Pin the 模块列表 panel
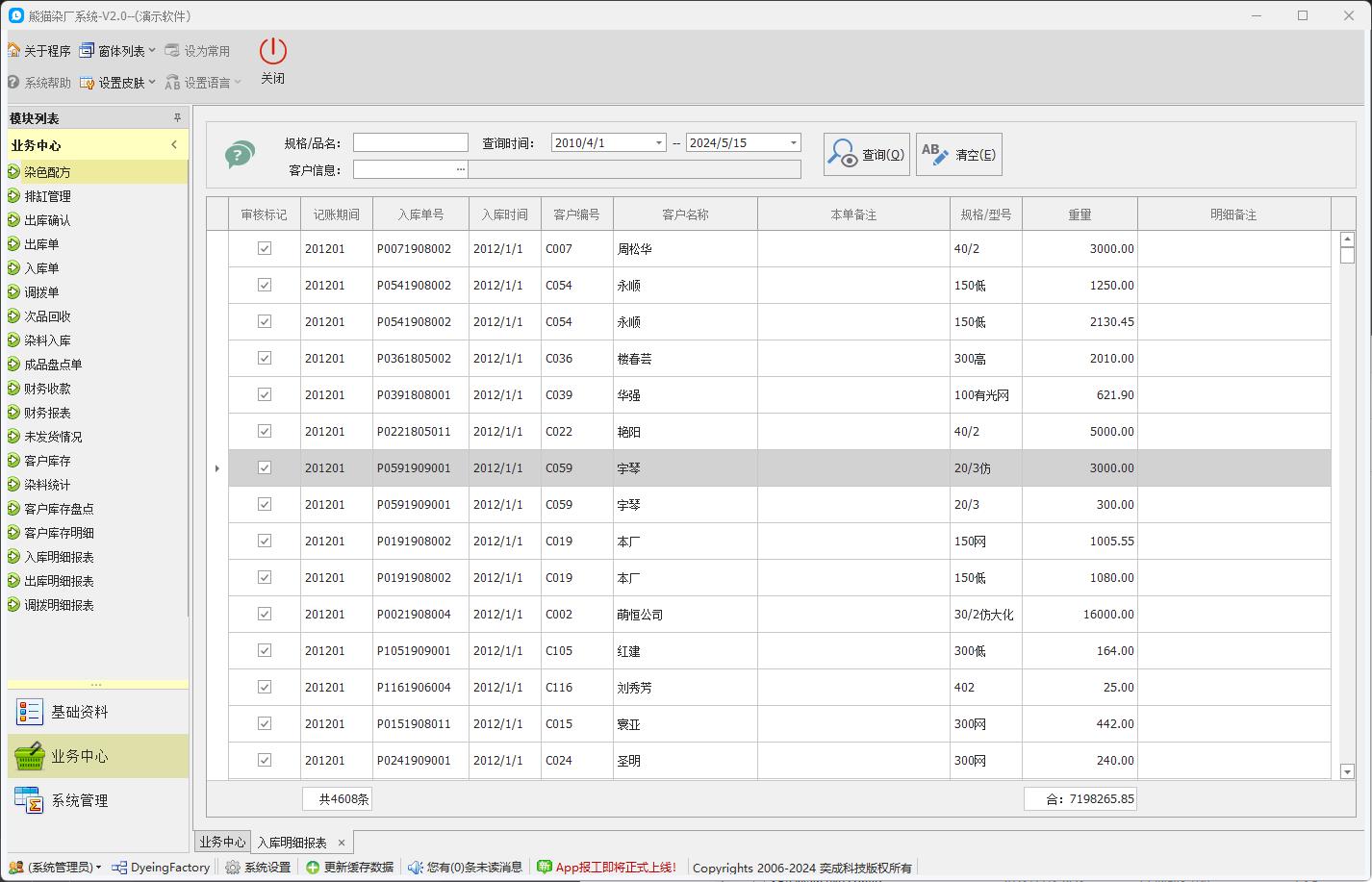Viewport: 1372px width, 882px height. (177, 118)
